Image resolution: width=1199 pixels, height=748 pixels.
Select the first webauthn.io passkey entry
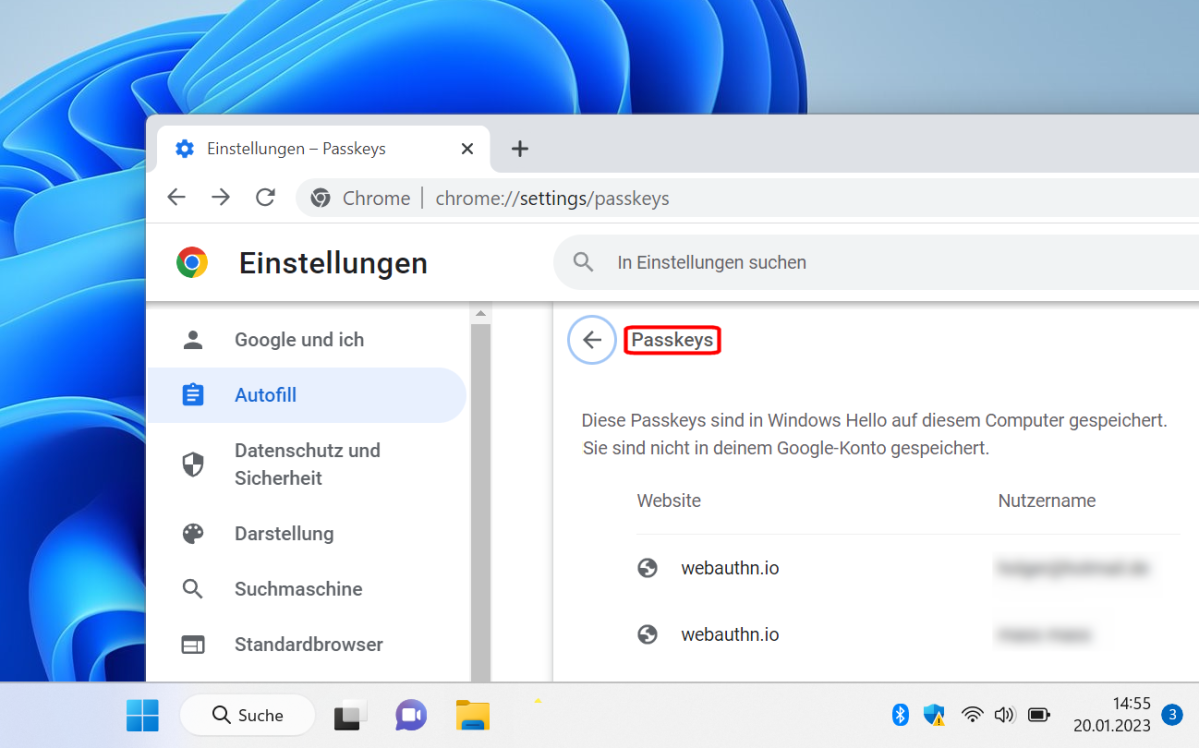click(908, 568)
